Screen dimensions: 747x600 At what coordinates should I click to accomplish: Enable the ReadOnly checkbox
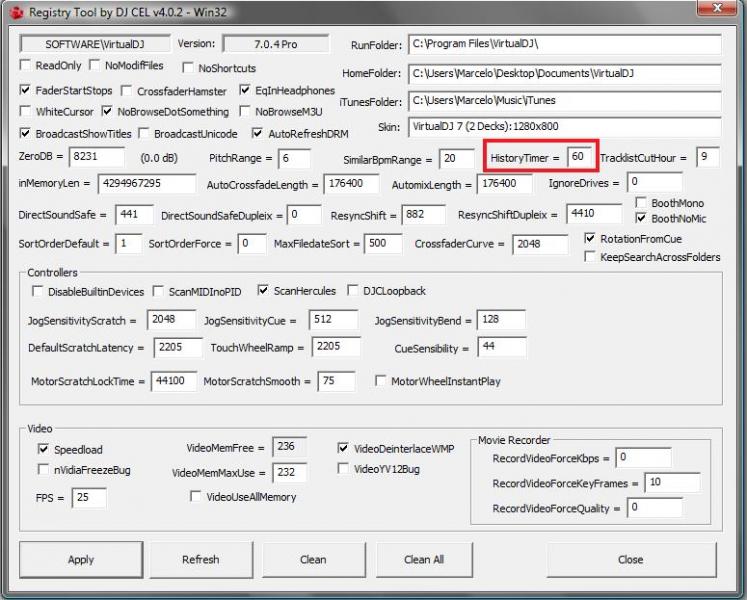(x=27, y=66)
